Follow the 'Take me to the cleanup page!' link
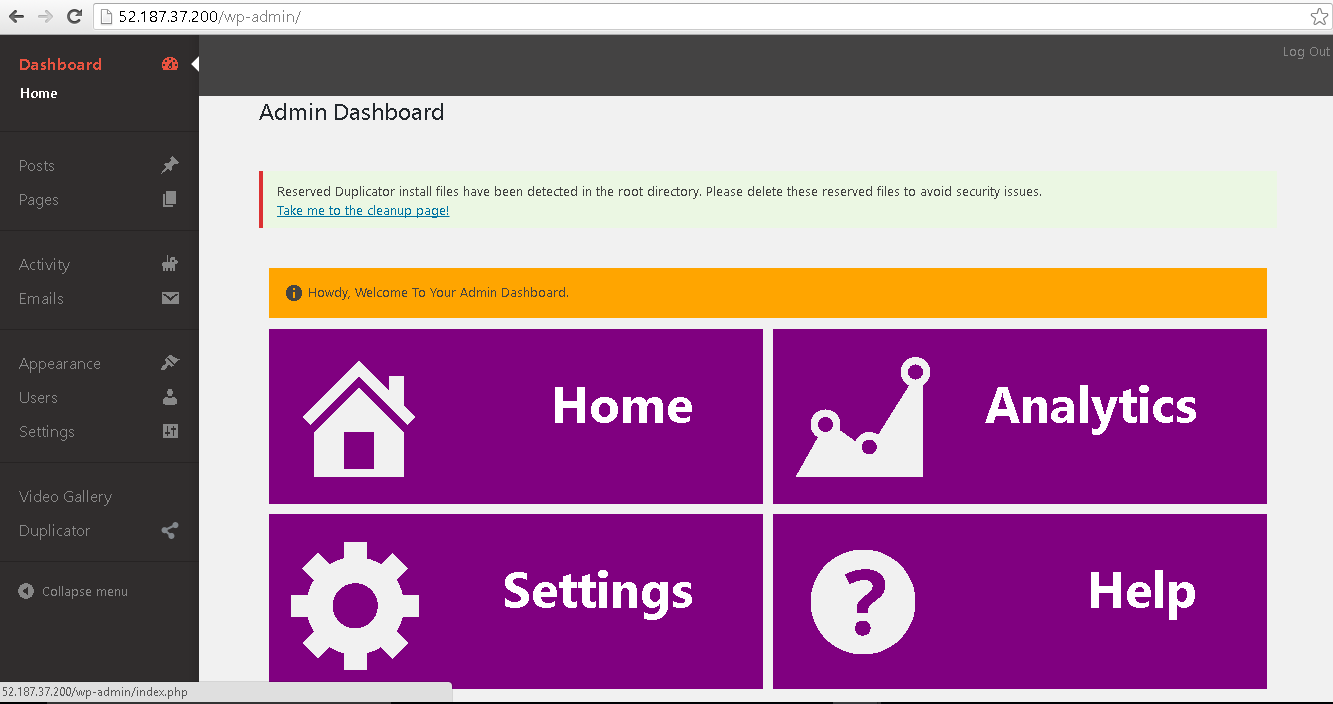Image resolution: width=1333 pixels, height=704 pixels. pyautogui.click(x=363, y=211)
